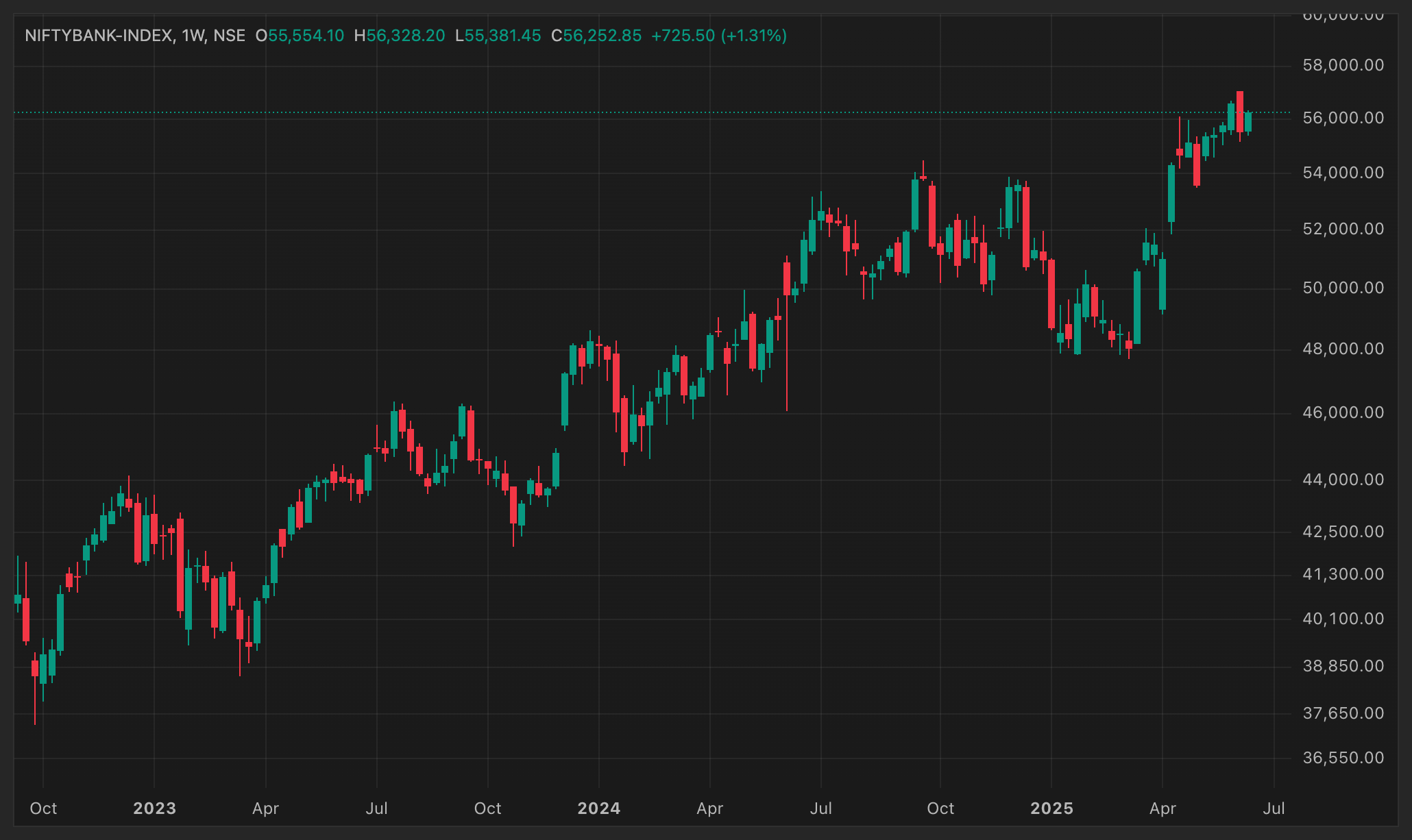The height and width of the screenshot is (840, 1412).
Task: Click the 50,000.00 price axis label
Action: pos(1343,288)
